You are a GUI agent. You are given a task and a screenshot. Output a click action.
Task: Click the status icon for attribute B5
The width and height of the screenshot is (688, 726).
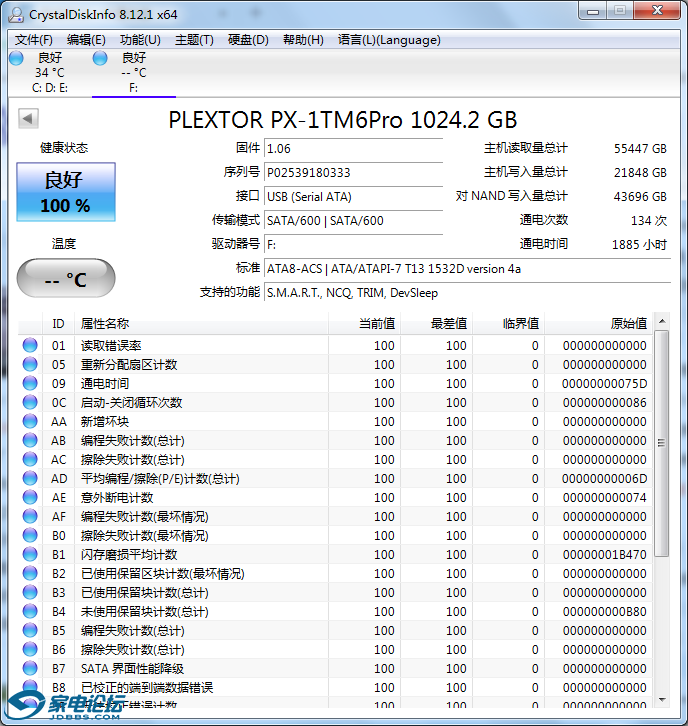point(30,630)
